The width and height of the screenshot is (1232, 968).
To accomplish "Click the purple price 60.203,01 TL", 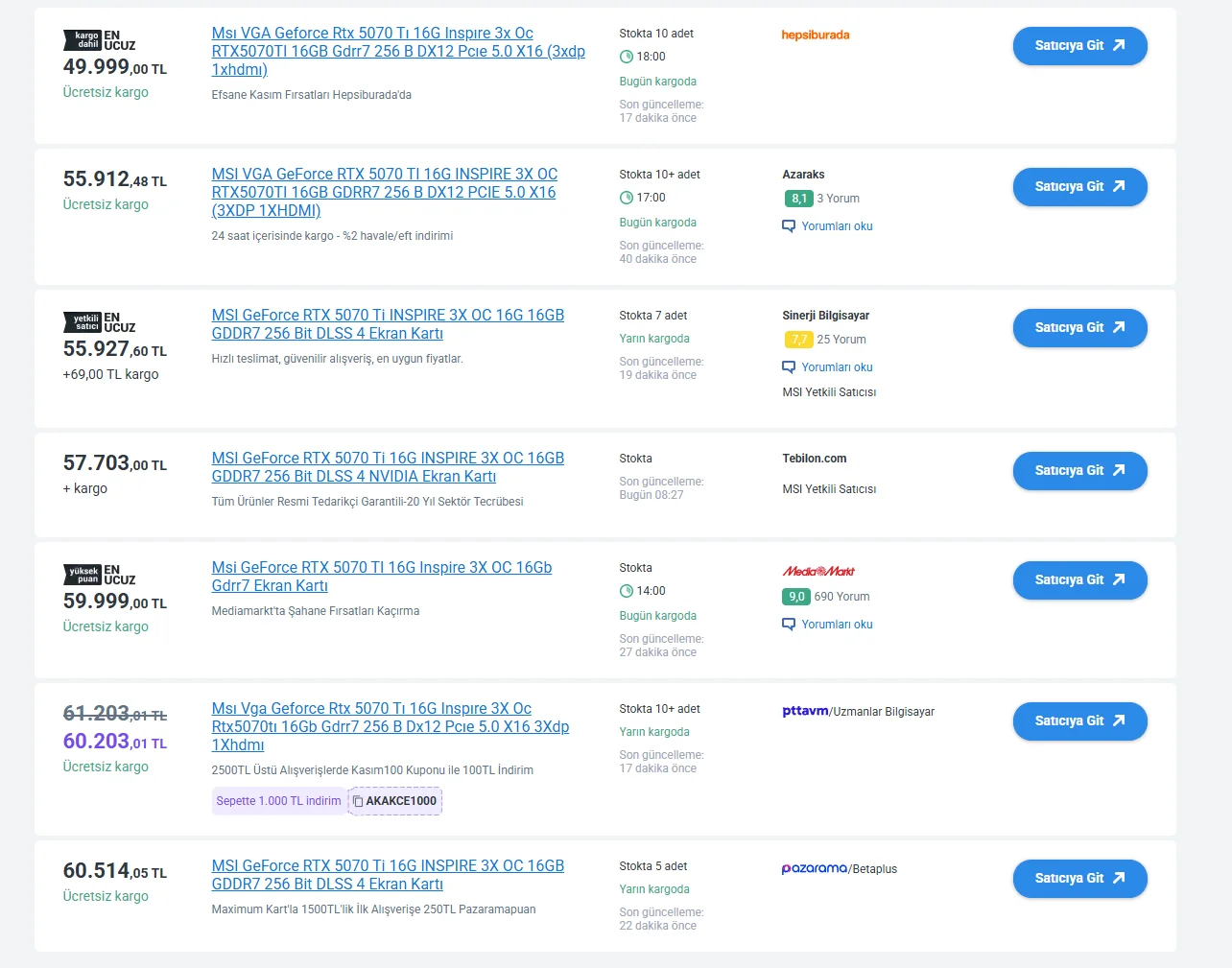I will (x=115, y=742).
